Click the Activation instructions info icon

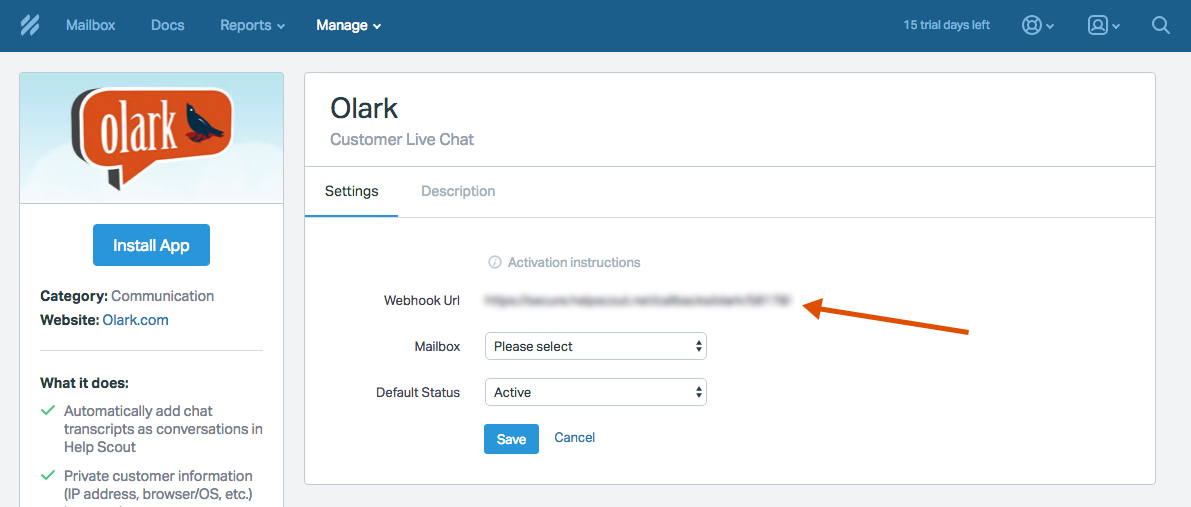pos(494,263)
